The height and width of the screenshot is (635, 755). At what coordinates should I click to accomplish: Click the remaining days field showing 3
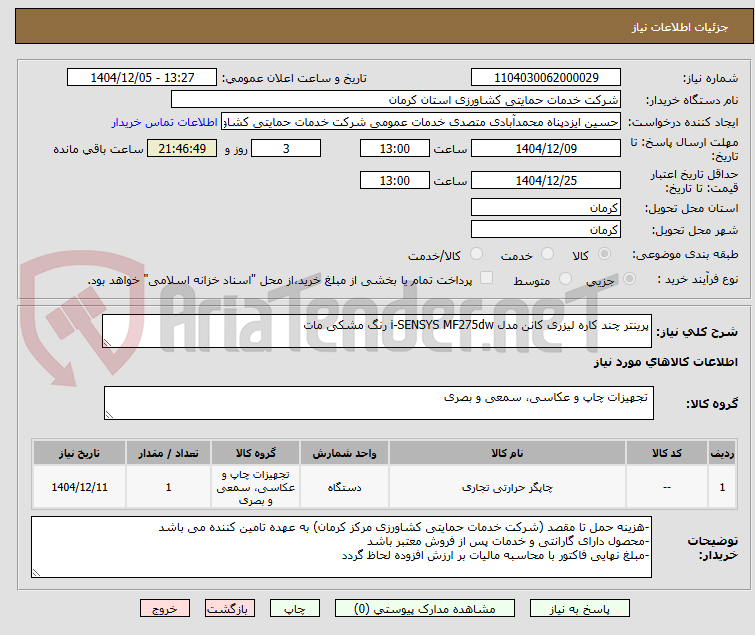pos(286,148)
